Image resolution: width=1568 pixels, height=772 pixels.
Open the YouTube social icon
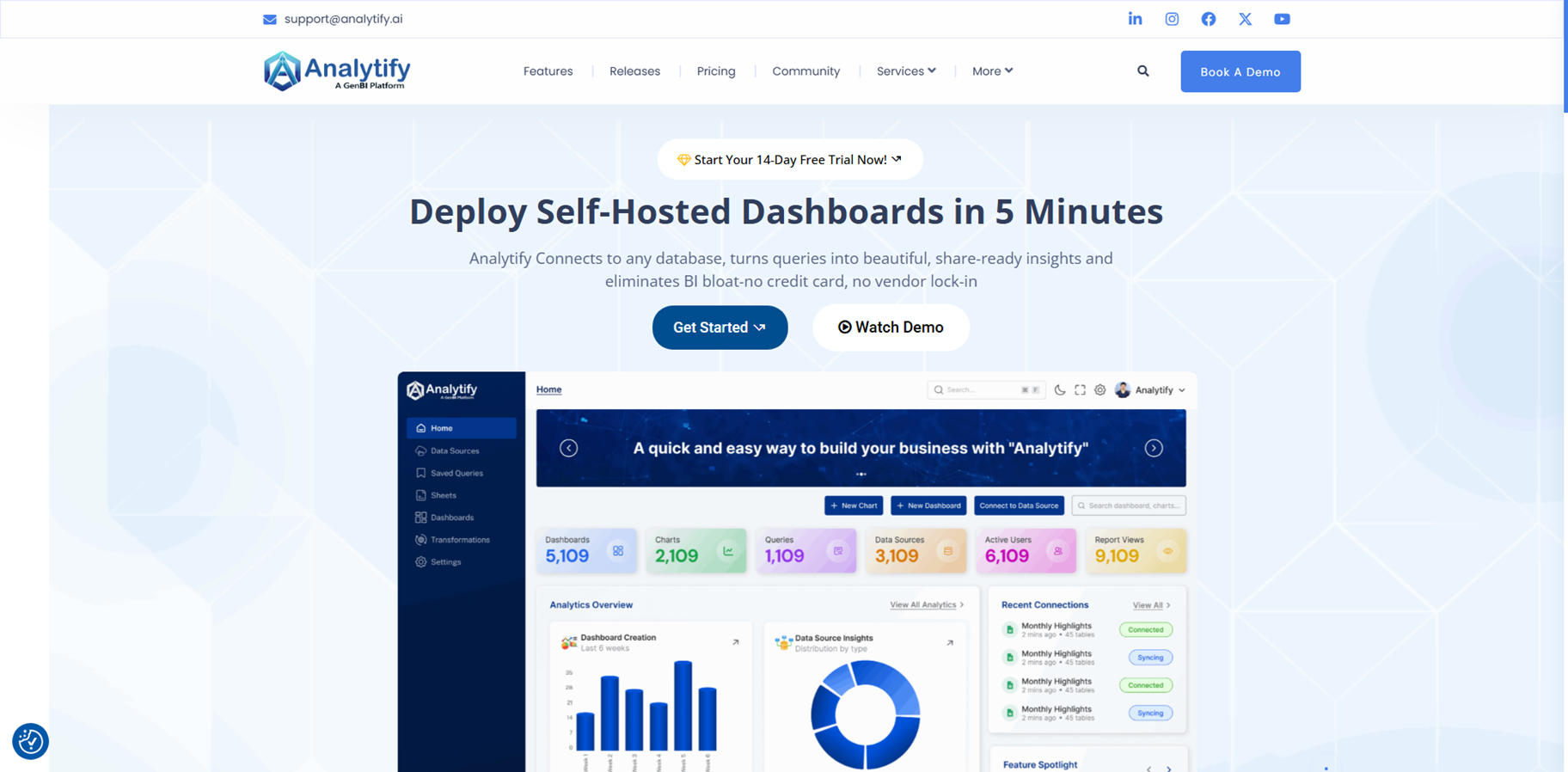click(x=1282, y=19)
